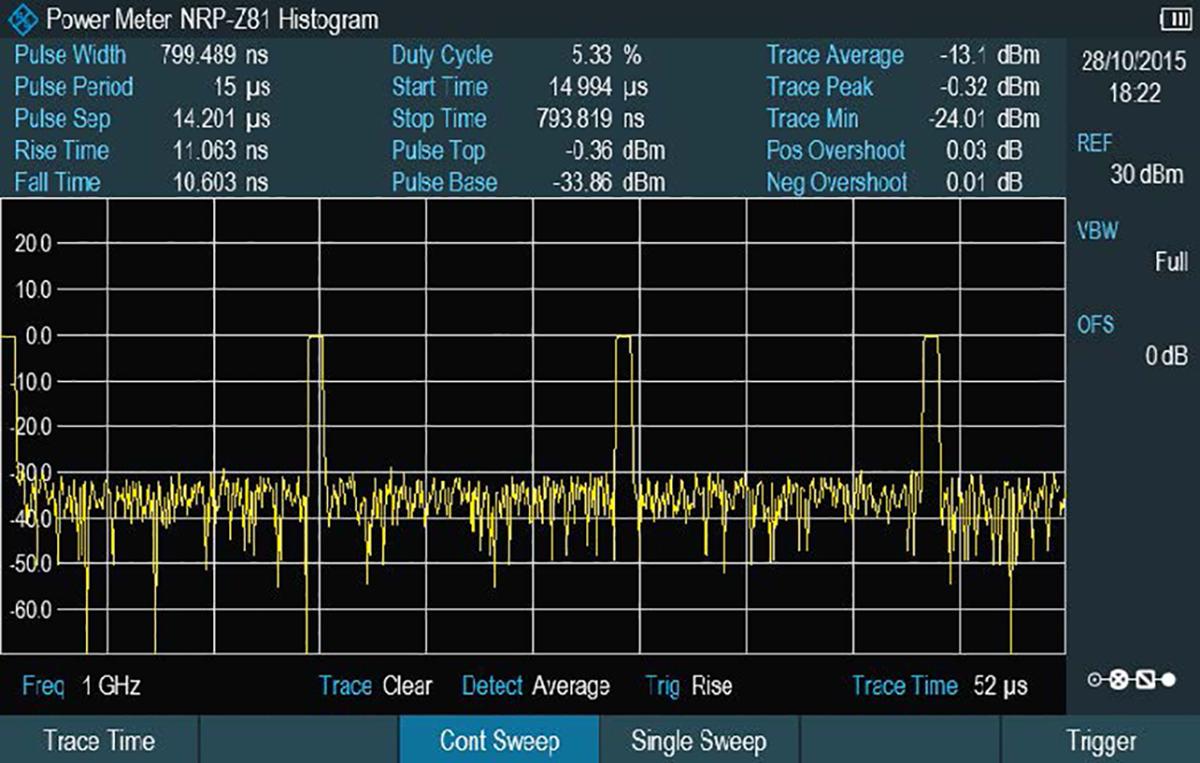
Task: Click the Trace Clear setting
Action: (x=375, y=686)
